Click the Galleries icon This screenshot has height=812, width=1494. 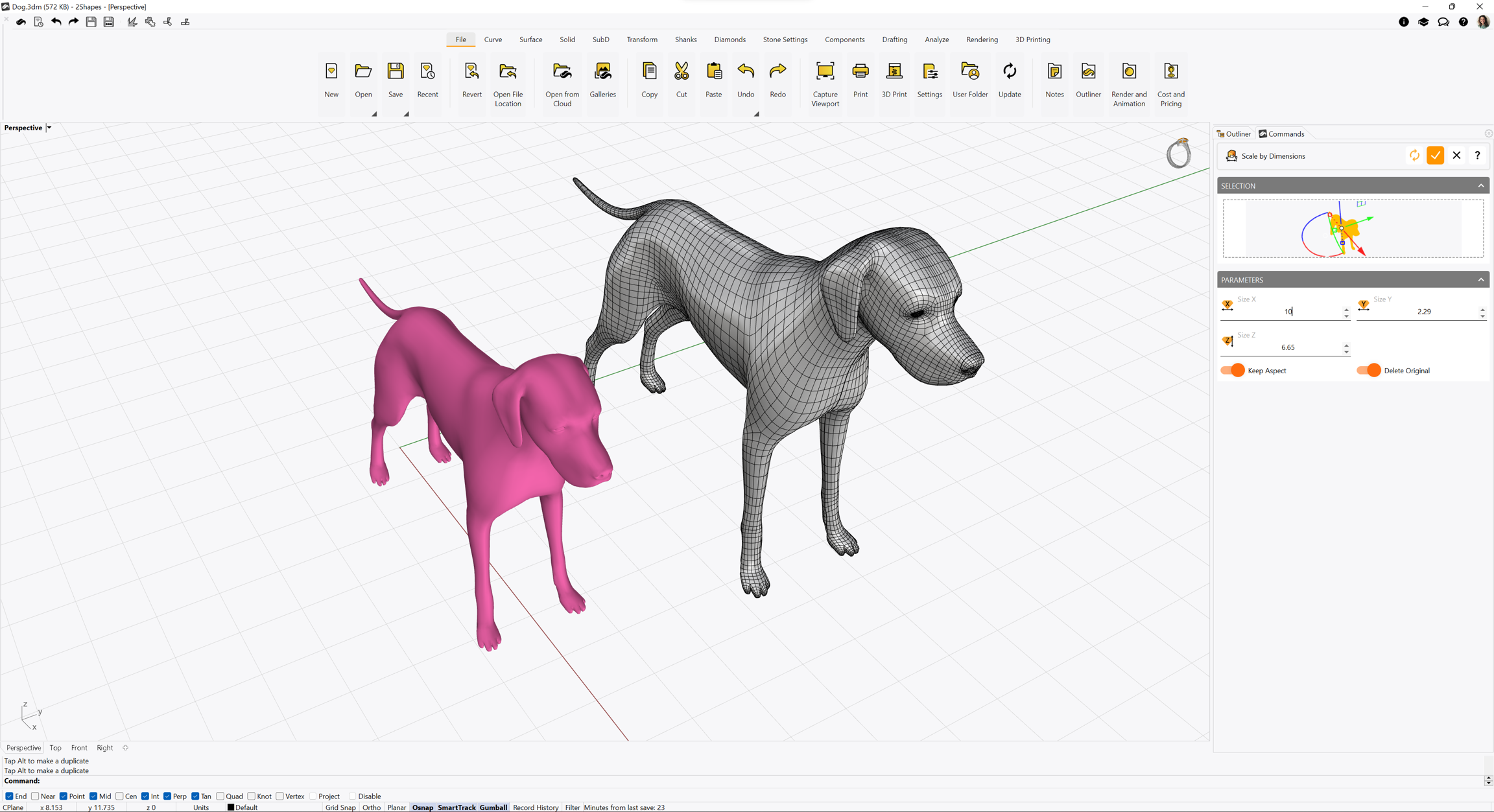(x=602, y=73)
